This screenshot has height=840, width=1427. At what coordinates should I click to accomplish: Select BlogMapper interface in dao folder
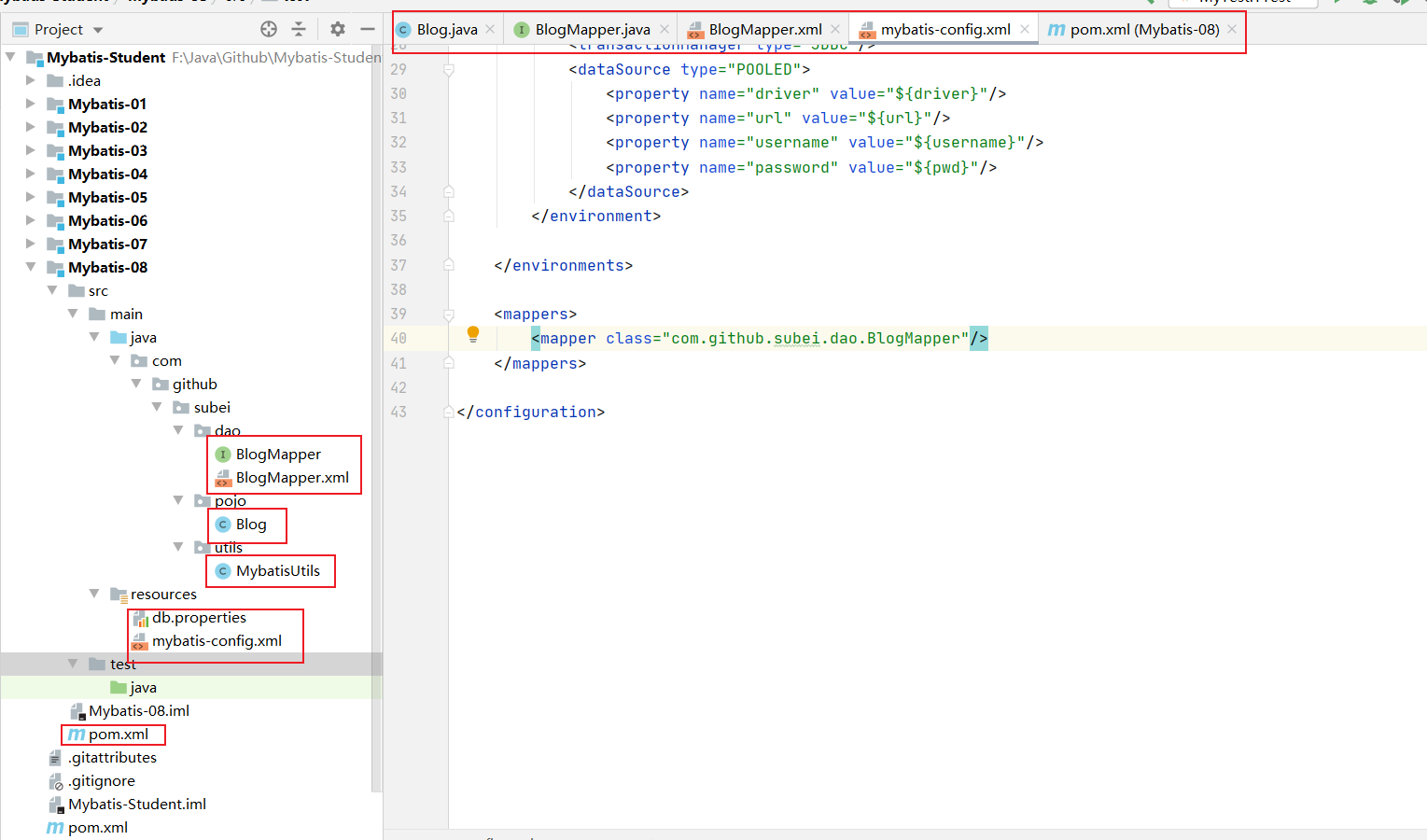pos(277,455)
